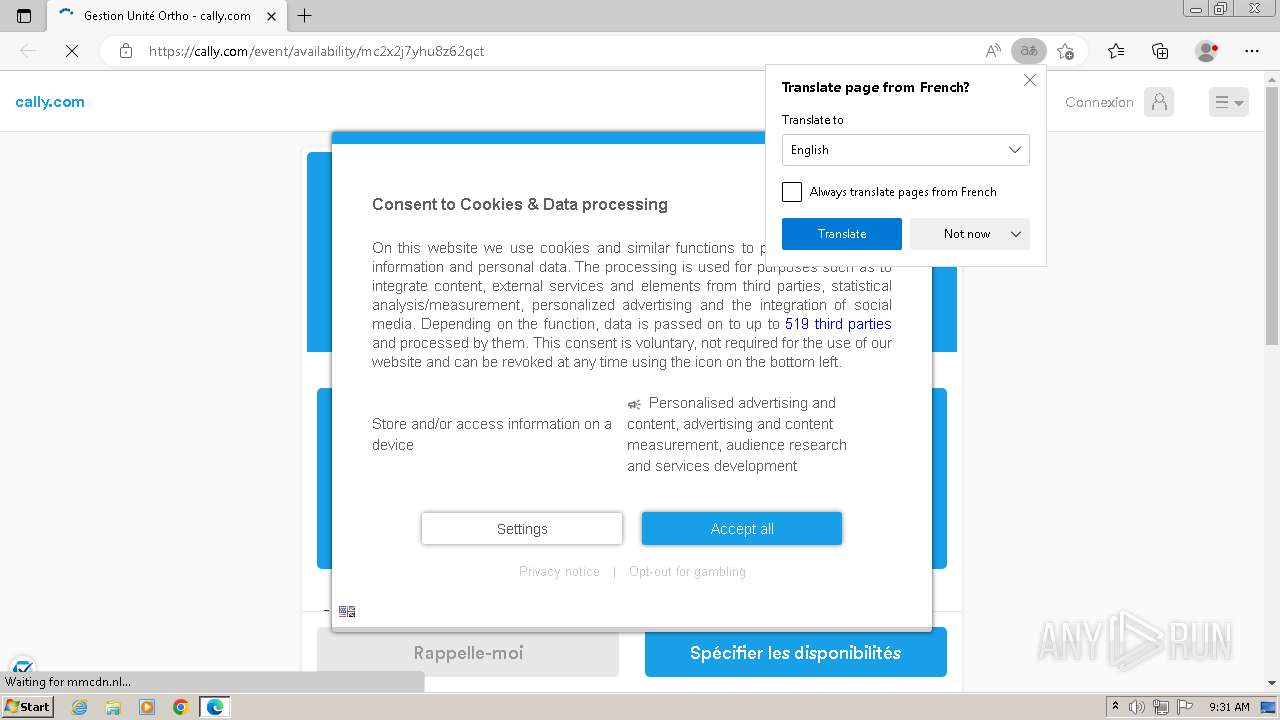Click the Rappelle-moi button
The width and height of the screenshot is (1280, 720).
[x=468, y=653]
